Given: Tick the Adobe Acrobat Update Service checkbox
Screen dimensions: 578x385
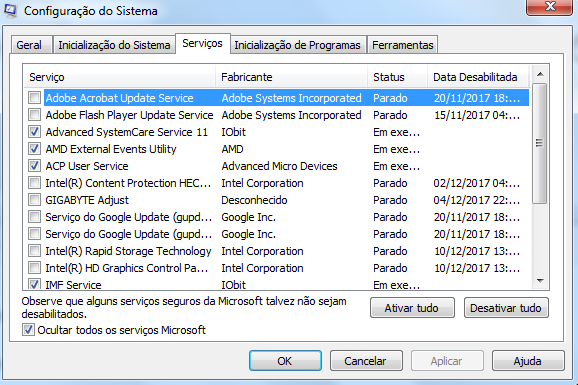Looking at the screenshot, I should click(x=34, y=98).
